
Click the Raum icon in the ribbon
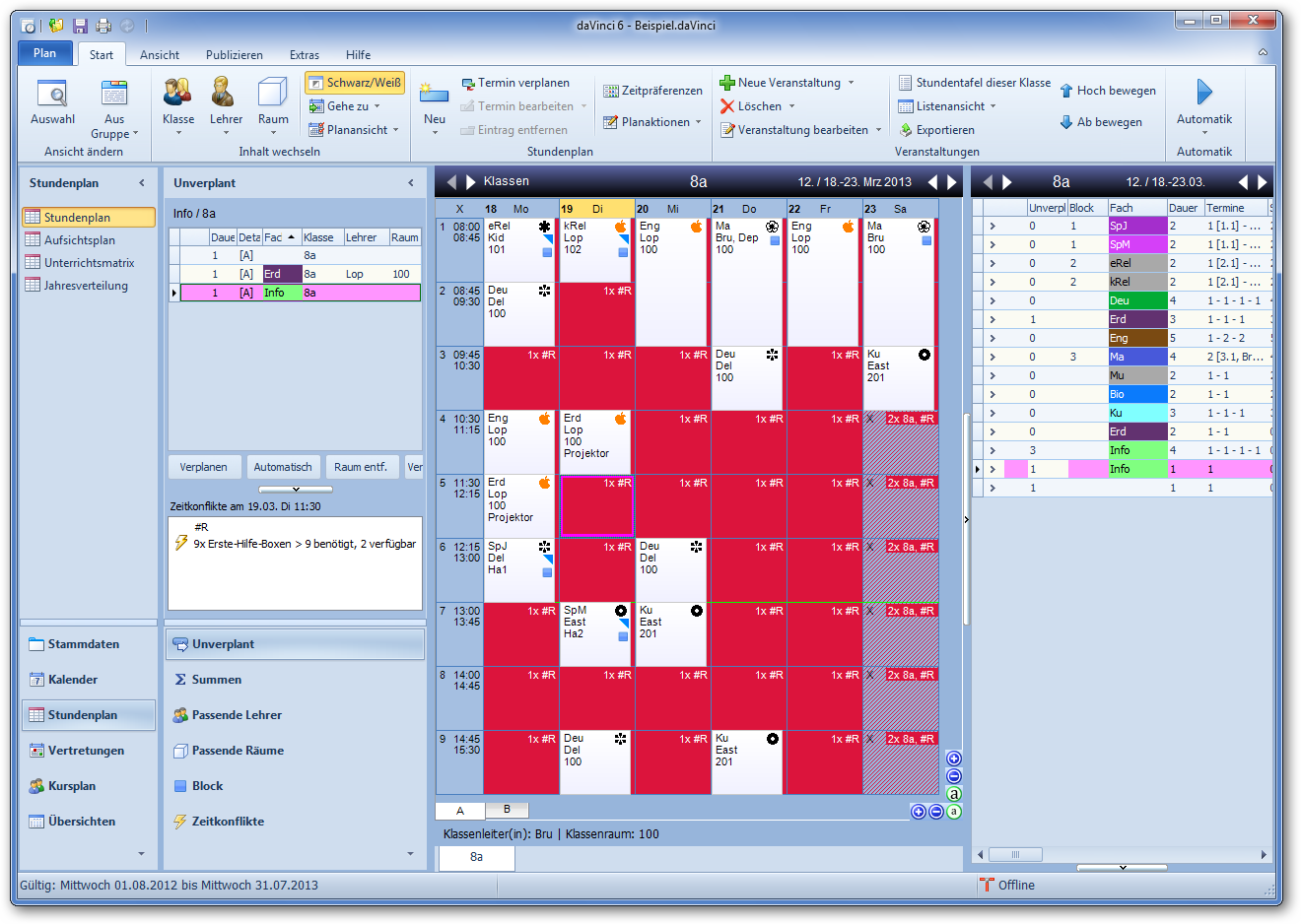pyautogui.click(x=273, y=95)
